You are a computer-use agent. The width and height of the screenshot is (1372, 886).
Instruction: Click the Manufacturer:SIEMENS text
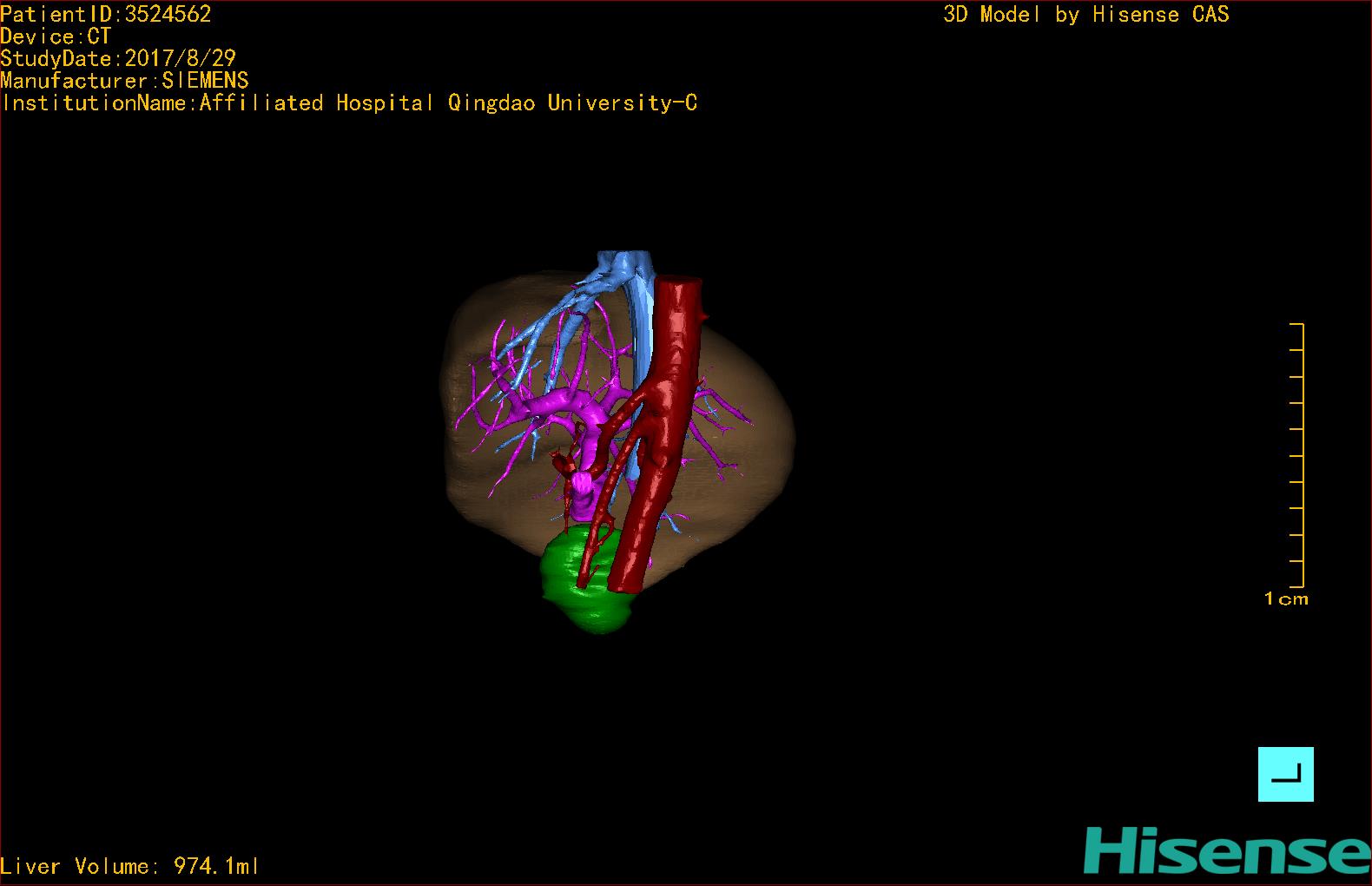[125, 81]
